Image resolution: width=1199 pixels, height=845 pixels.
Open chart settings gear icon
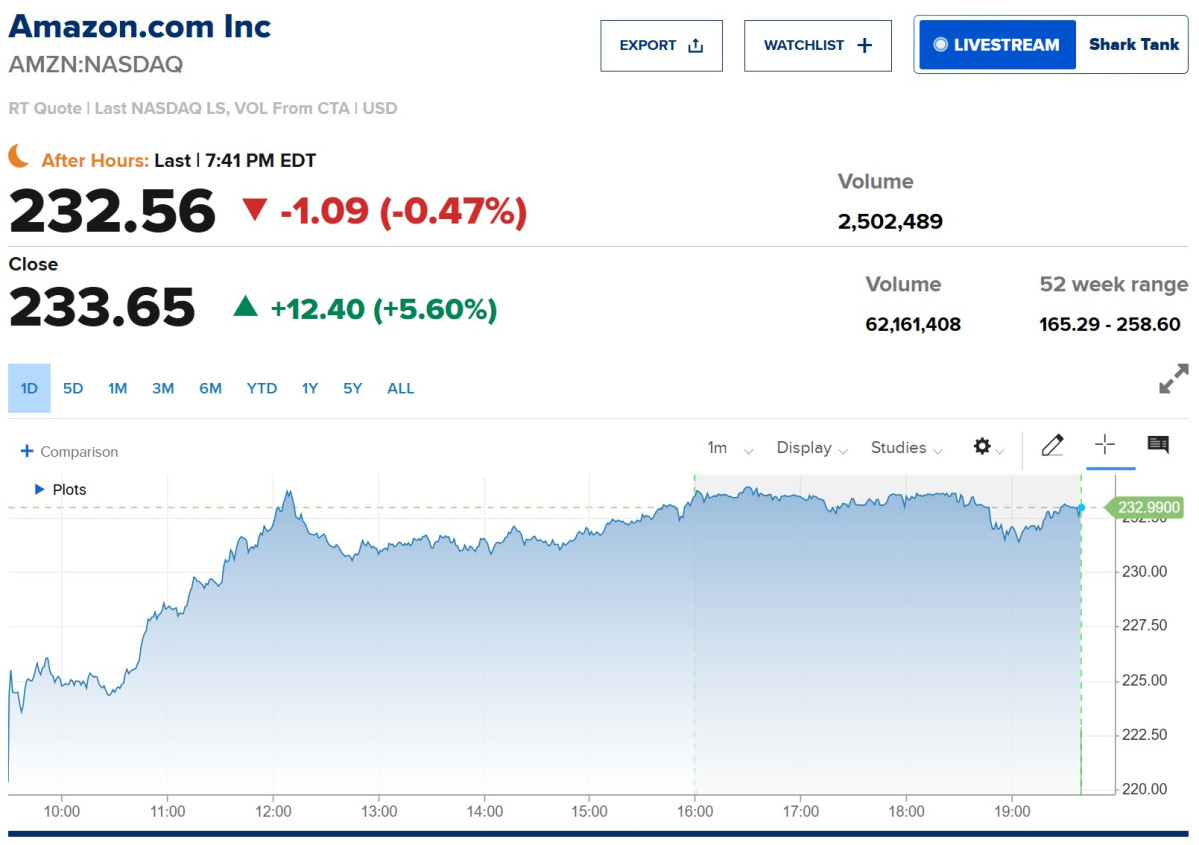pos(983,447)
